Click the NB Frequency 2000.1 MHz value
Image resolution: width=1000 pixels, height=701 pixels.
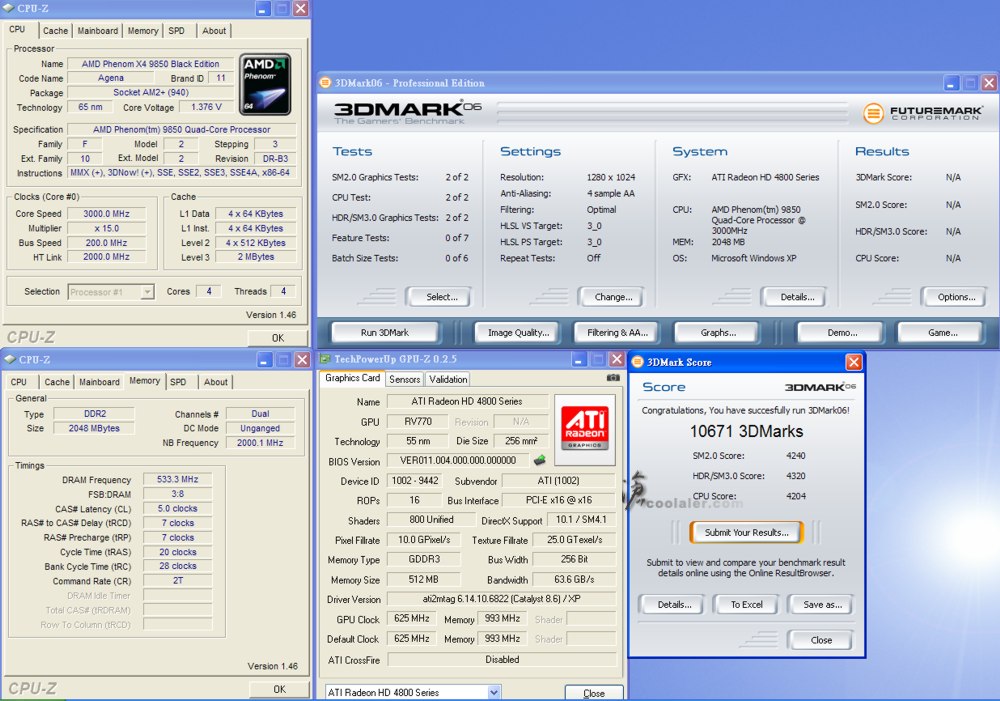click(x=260, y=443)
